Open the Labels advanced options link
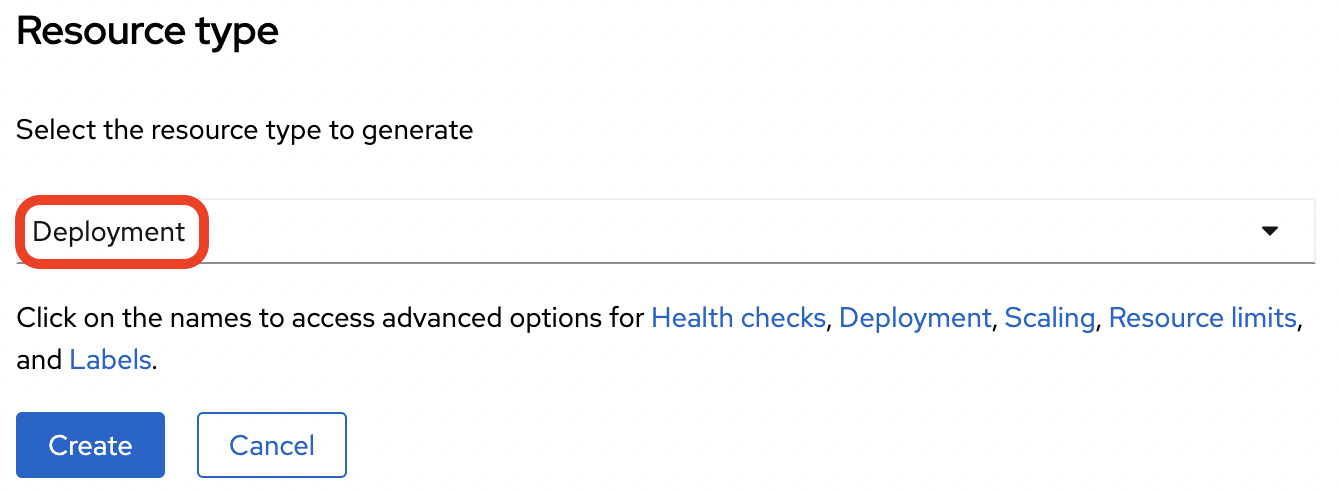Image resolution: width=1338 pixels, height=492 pixels. [110, 360]
